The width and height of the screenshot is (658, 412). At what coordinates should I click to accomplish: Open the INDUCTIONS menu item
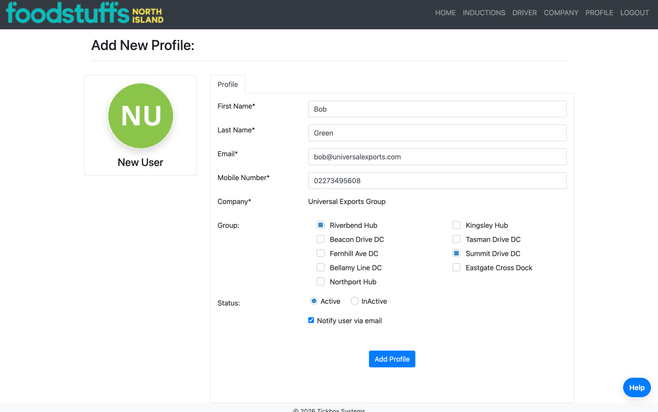coord(484,13)
